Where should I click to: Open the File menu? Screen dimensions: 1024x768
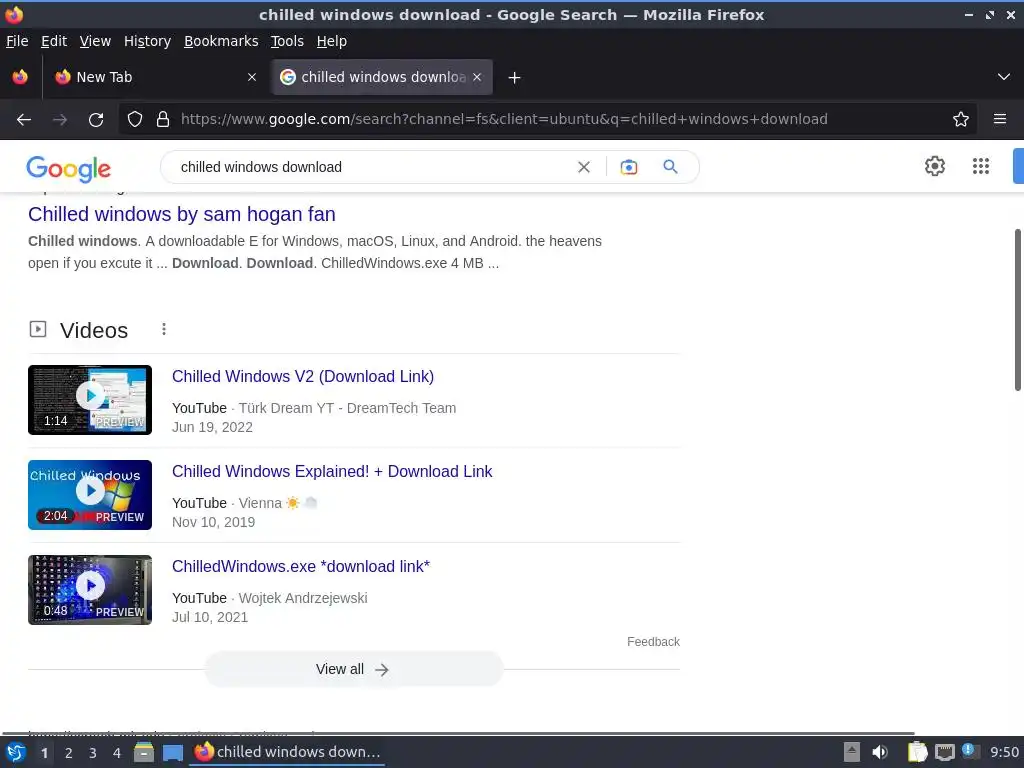pyautogui.click(x=17, y=41)
